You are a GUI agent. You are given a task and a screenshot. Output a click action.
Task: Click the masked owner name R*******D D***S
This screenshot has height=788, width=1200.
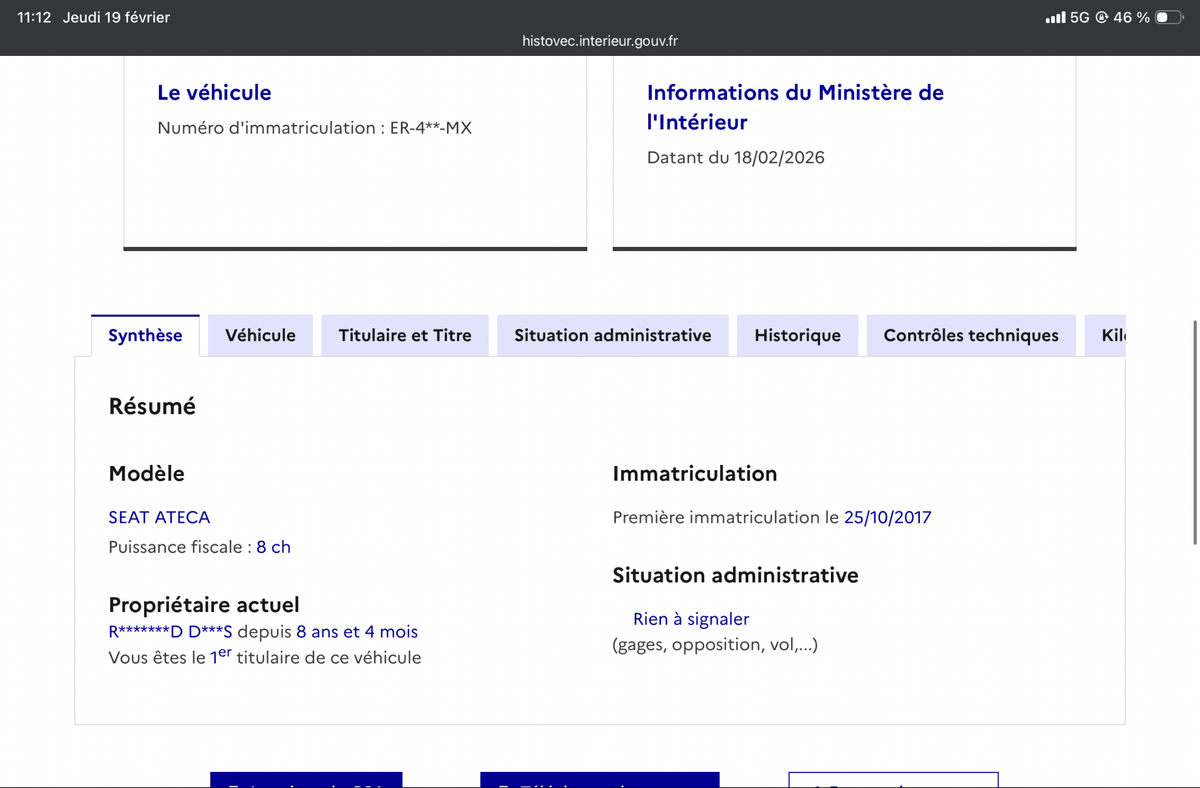coord(170,632)
